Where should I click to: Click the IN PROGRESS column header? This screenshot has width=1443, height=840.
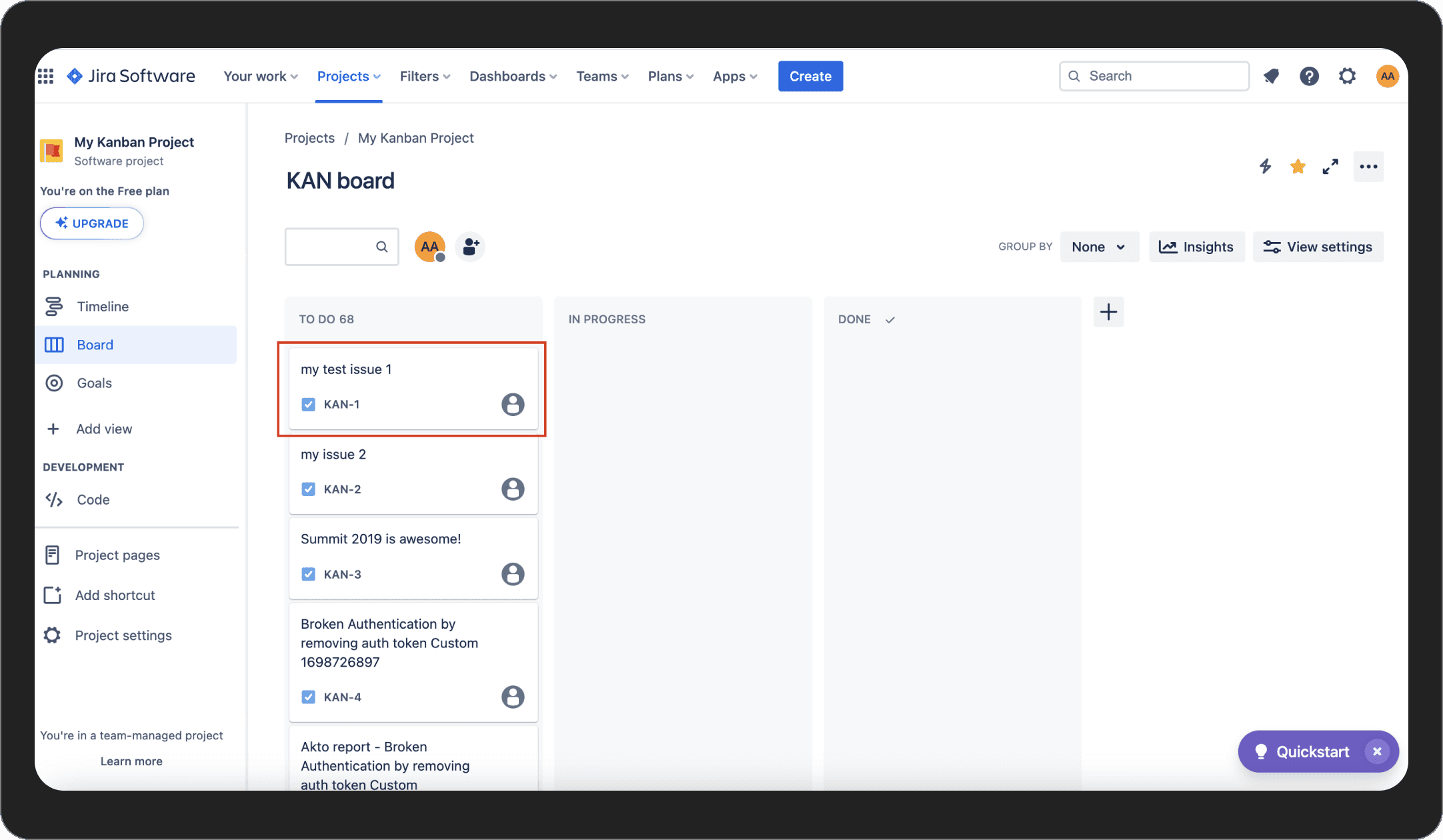click(607, 319)
